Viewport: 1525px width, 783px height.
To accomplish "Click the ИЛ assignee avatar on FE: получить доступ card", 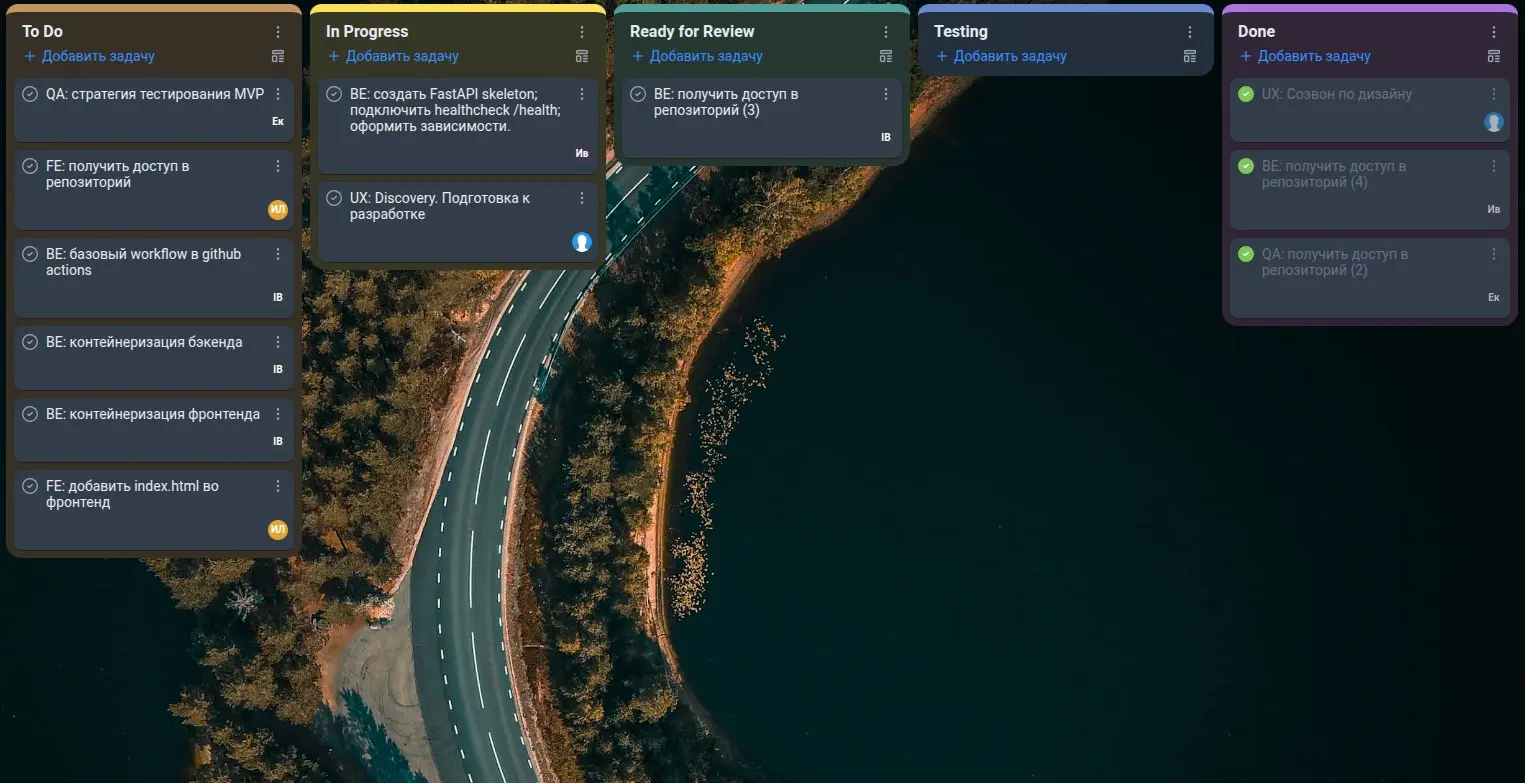I will 278,209.
